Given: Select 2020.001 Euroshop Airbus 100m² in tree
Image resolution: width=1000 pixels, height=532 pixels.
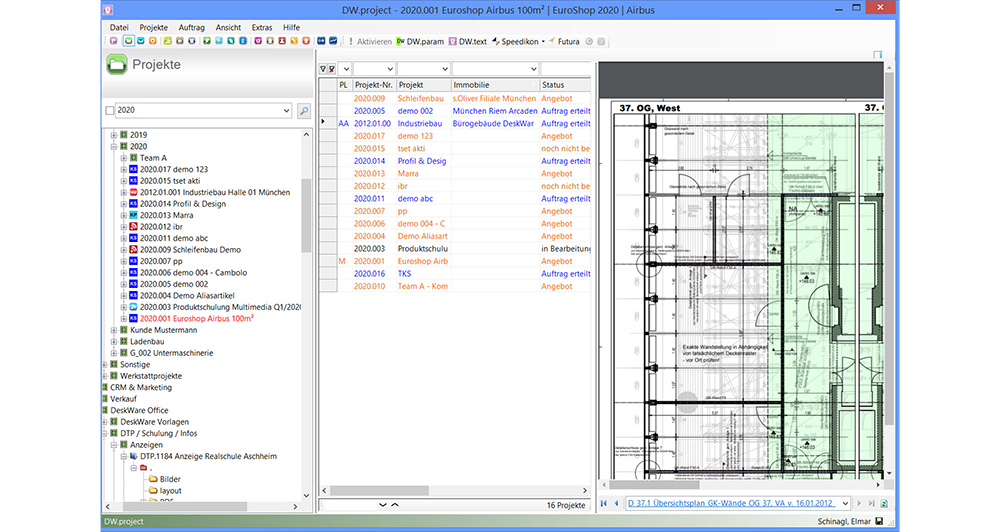Looking at the screenshot, I should click(196, 318).
